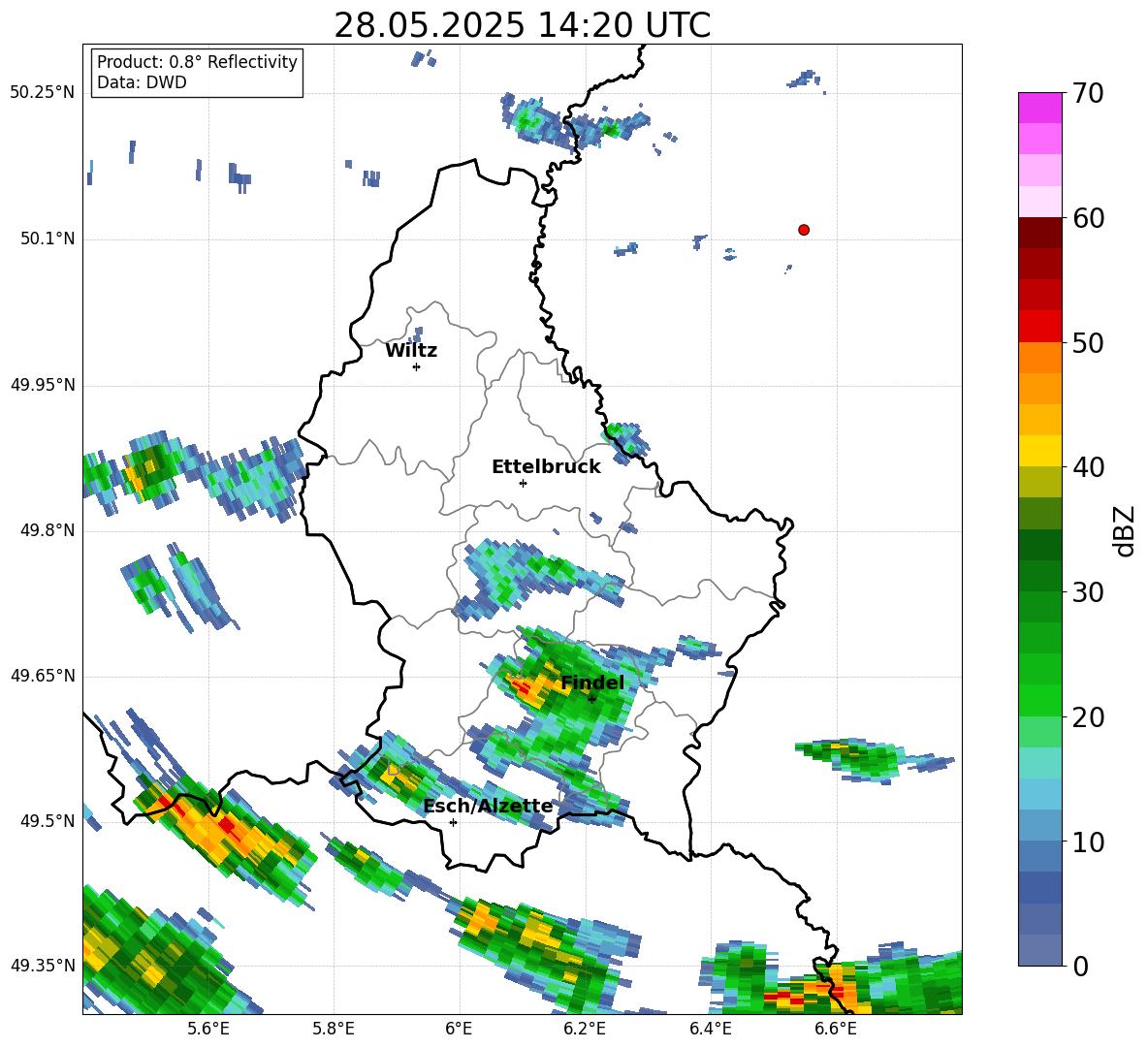This screenshot has width=1148, height=1048.
Task: Click the dBZ colorbar axis label
Action: pyautogui.click(x=1123, y=530)
